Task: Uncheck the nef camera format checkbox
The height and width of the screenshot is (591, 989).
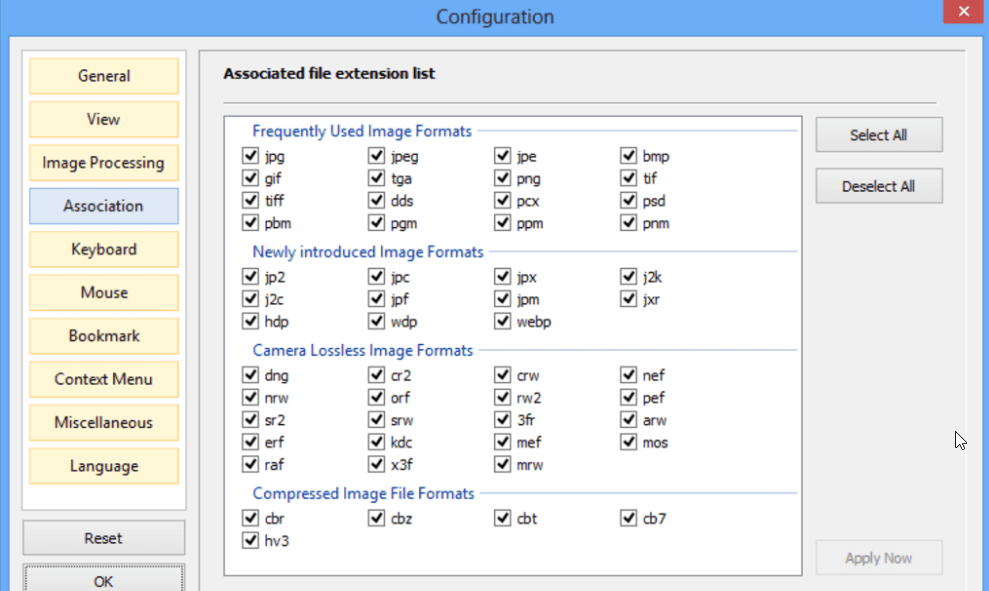Action: point(628,375)
